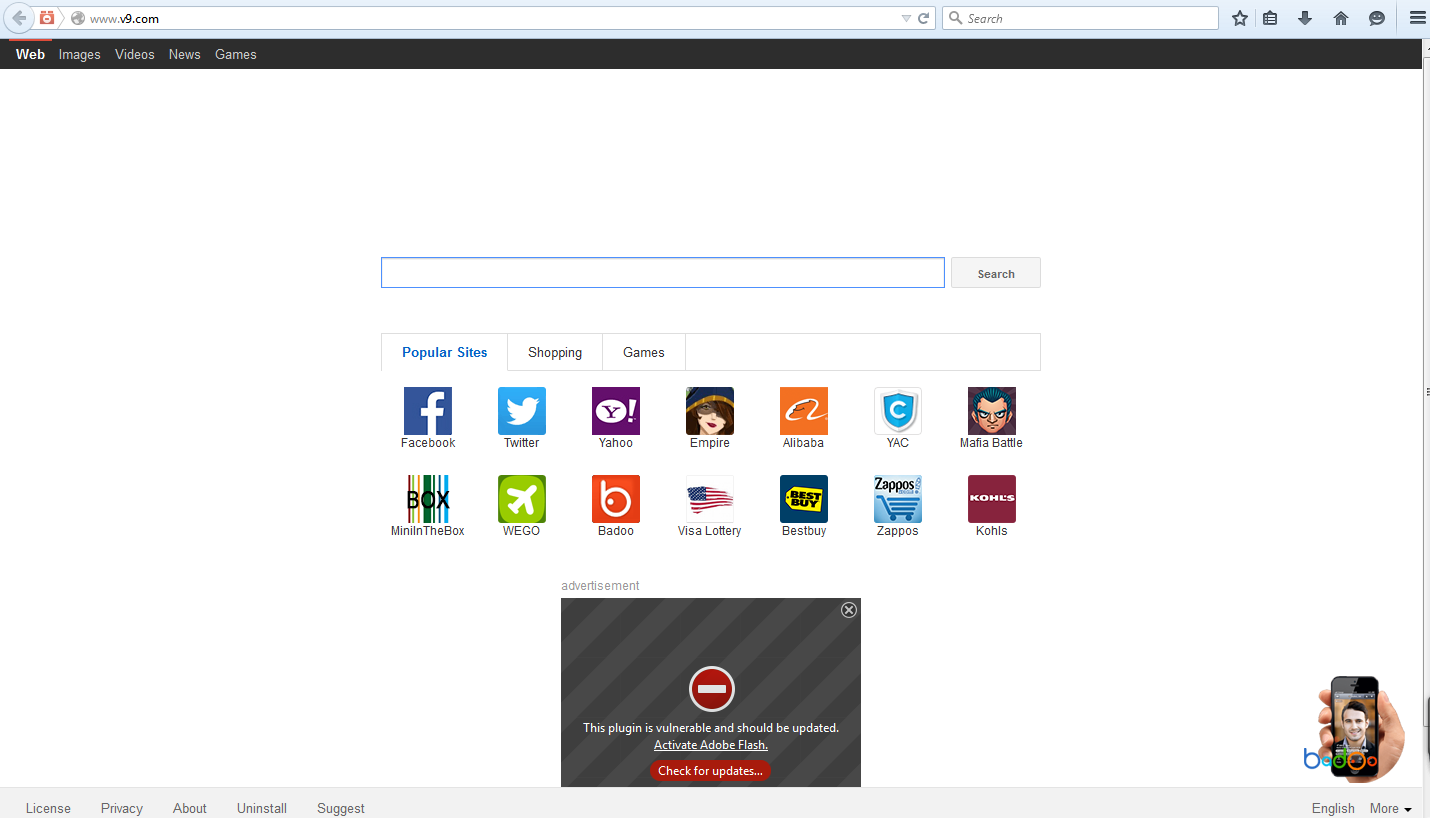Open the Facebook site icon

(428, 411)
